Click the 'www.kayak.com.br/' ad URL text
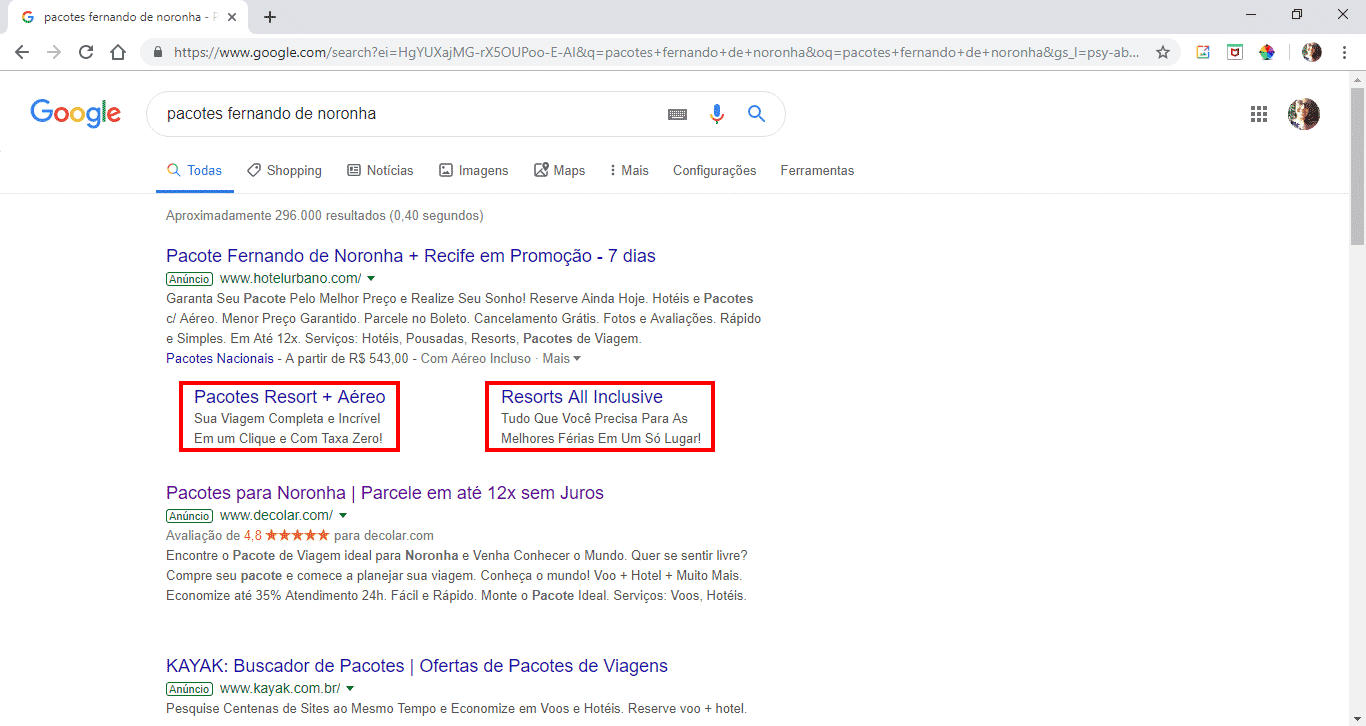1366x726 pixels. tap(280, 688)
